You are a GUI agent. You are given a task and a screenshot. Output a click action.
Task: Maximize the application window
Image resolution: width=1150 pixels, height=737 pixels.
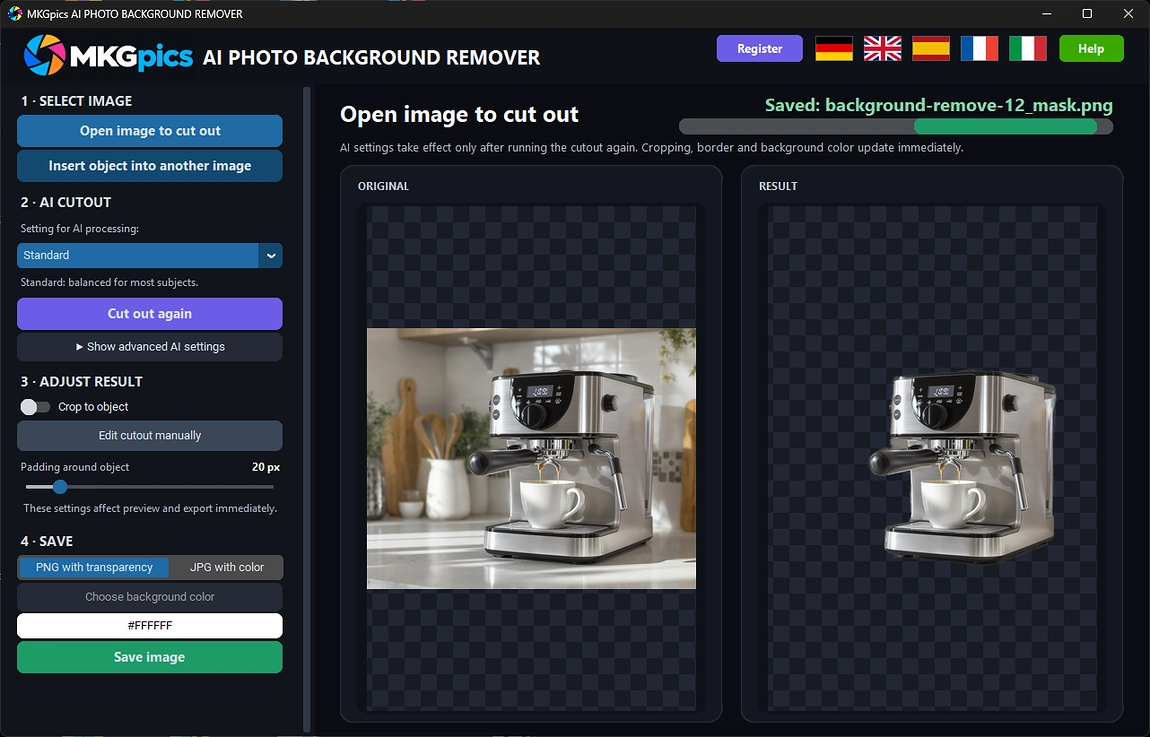point(1087,13)
